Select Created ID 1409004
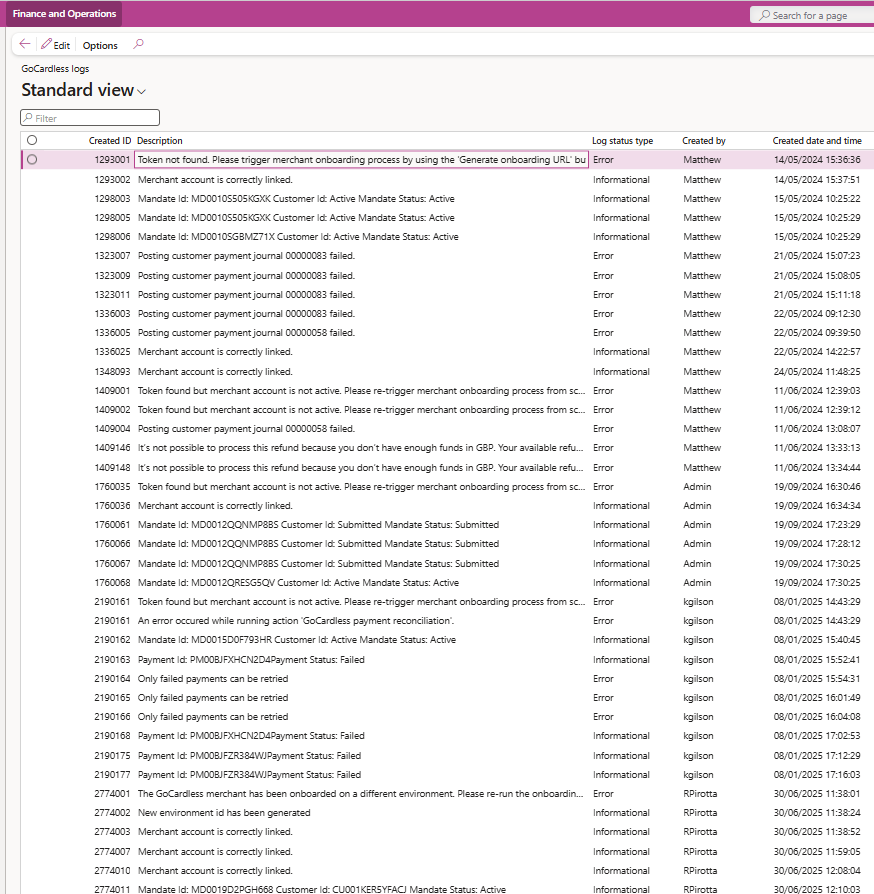 [x=112, y=429]
